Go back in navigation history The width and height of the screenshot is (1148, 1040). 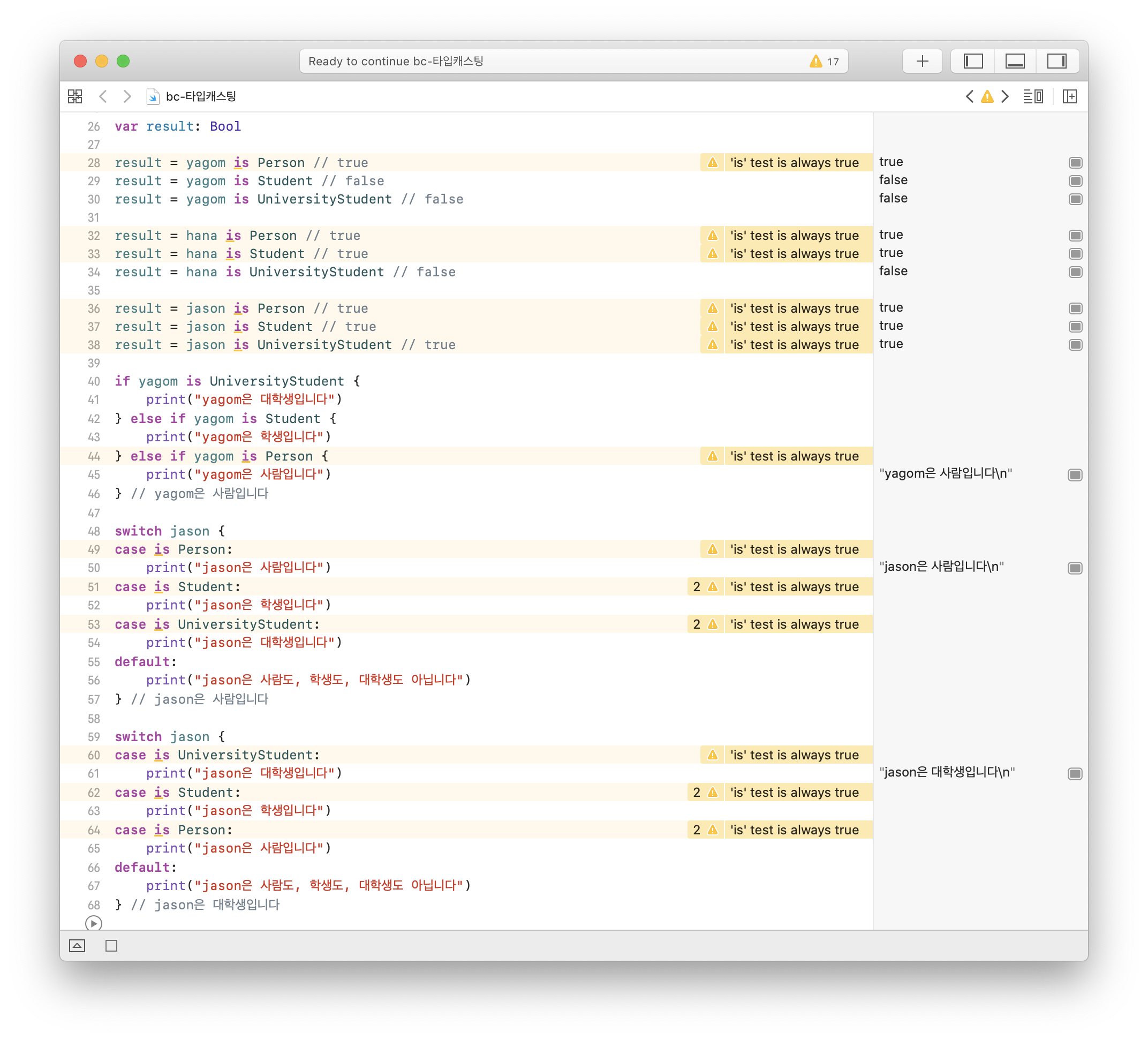(x=103, y=96)
